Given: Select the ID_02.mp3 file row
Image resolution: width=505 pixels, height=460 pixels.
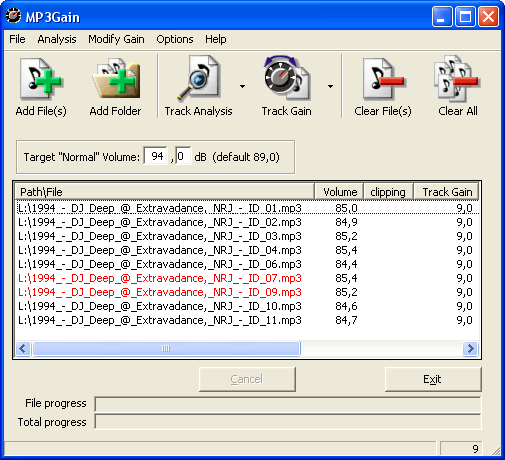Looking at the screenshot, I should point(248,222).
